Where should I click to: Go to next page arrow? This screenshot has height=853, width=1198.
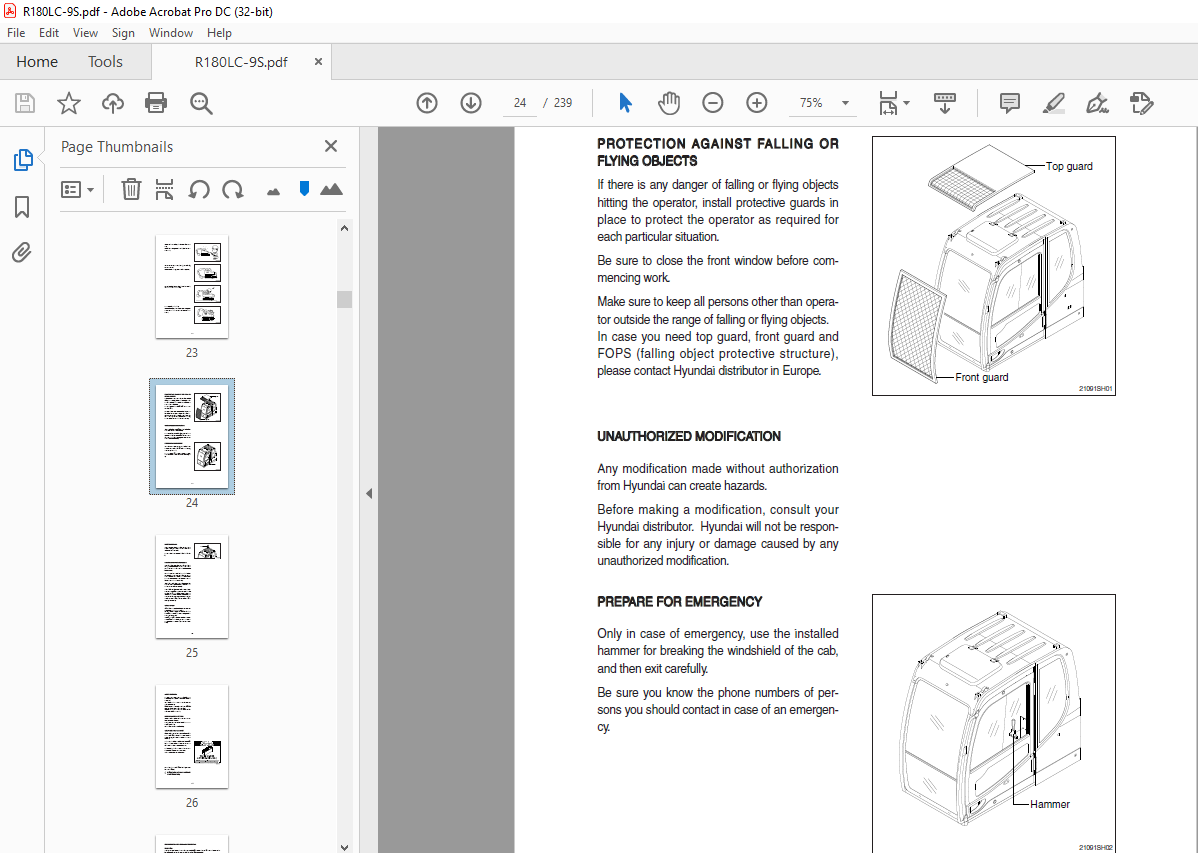click(471, 103)
